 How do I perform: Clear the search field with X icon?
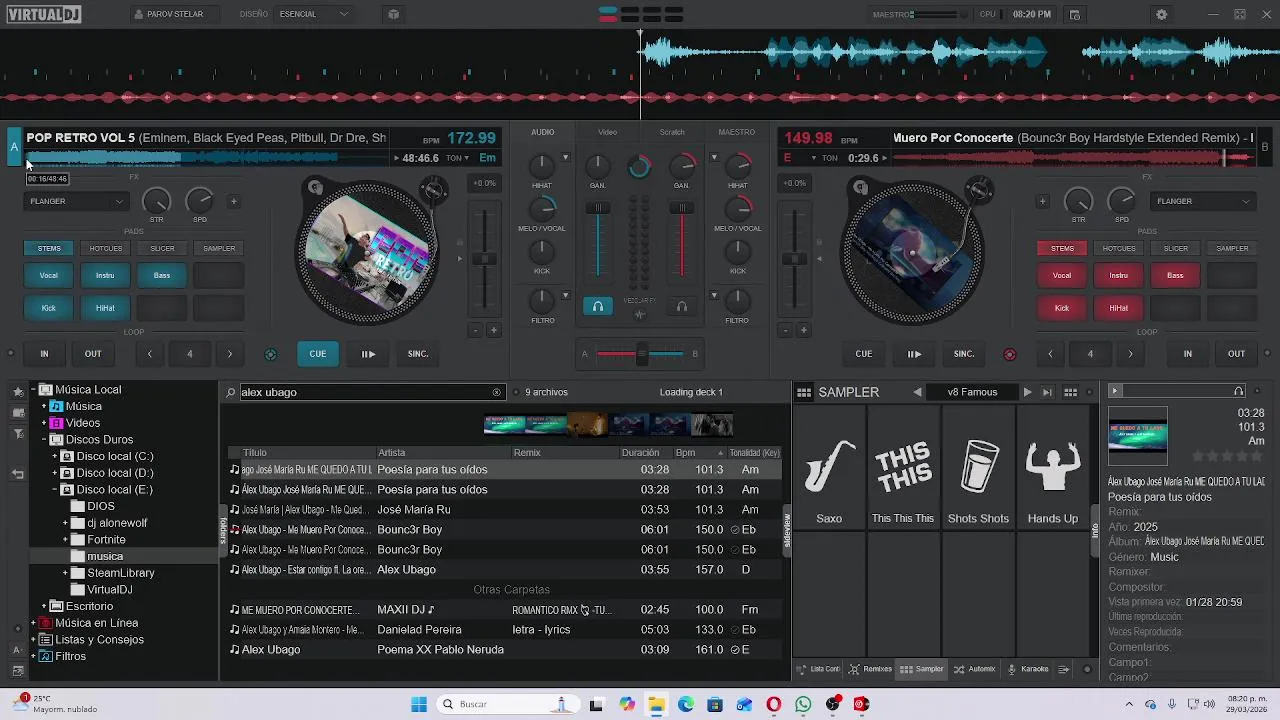click(x=496, y=392)
